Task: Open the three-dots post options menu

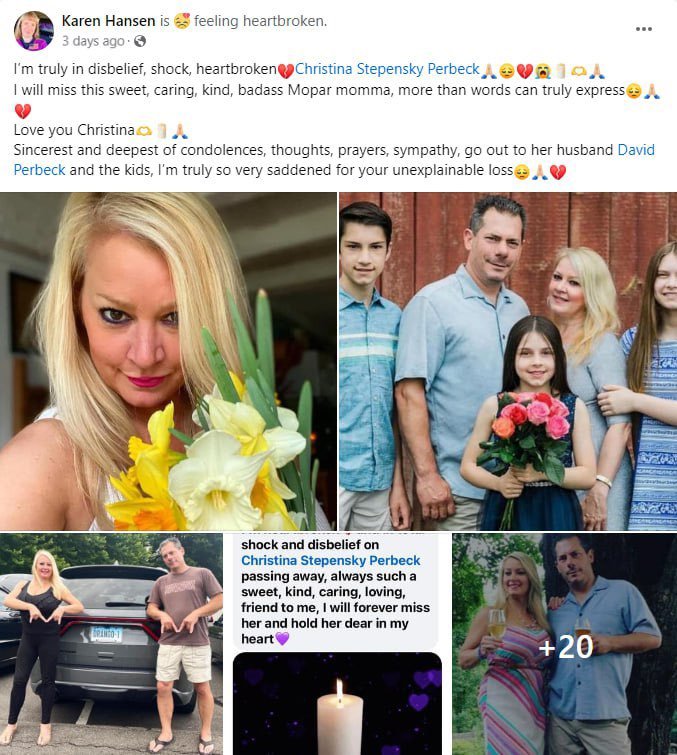Action: click(x=643, y=29)
